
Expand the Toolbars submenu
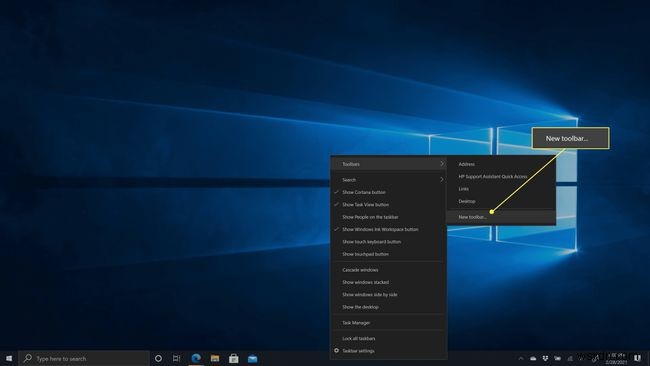coord(388,164)
